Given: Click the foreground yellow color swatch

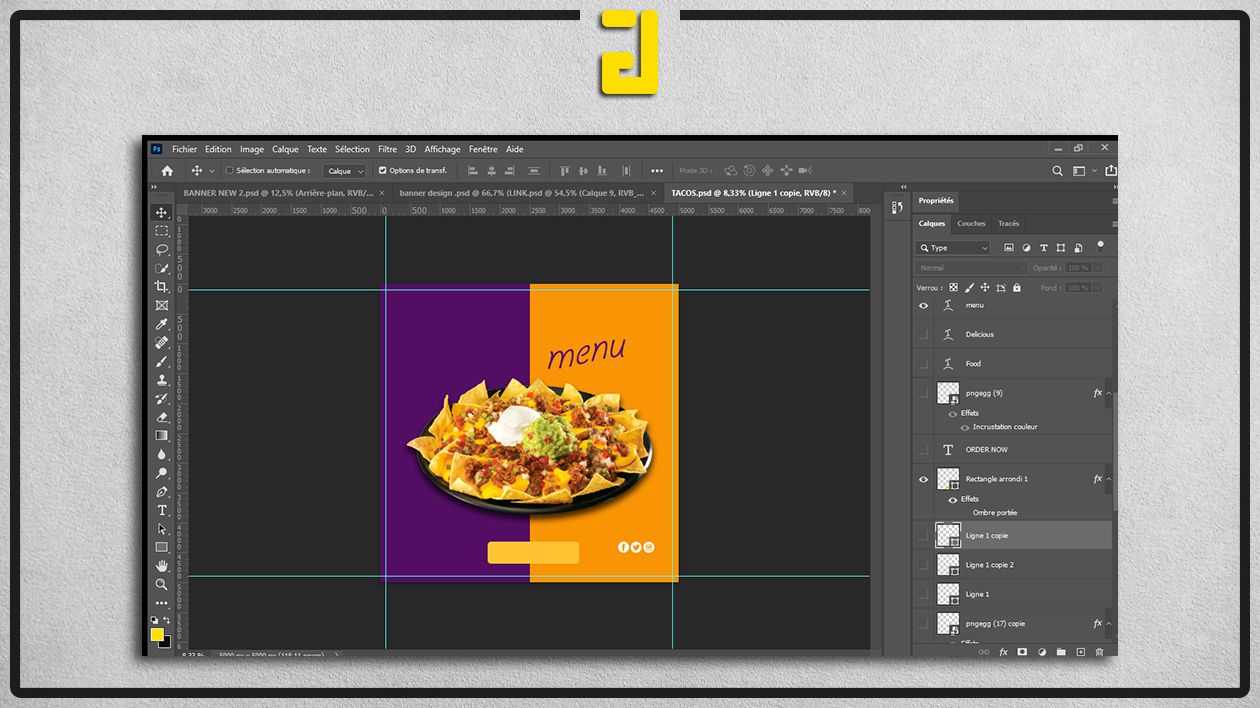Looking at the screenshot, I should pos(157,634).
